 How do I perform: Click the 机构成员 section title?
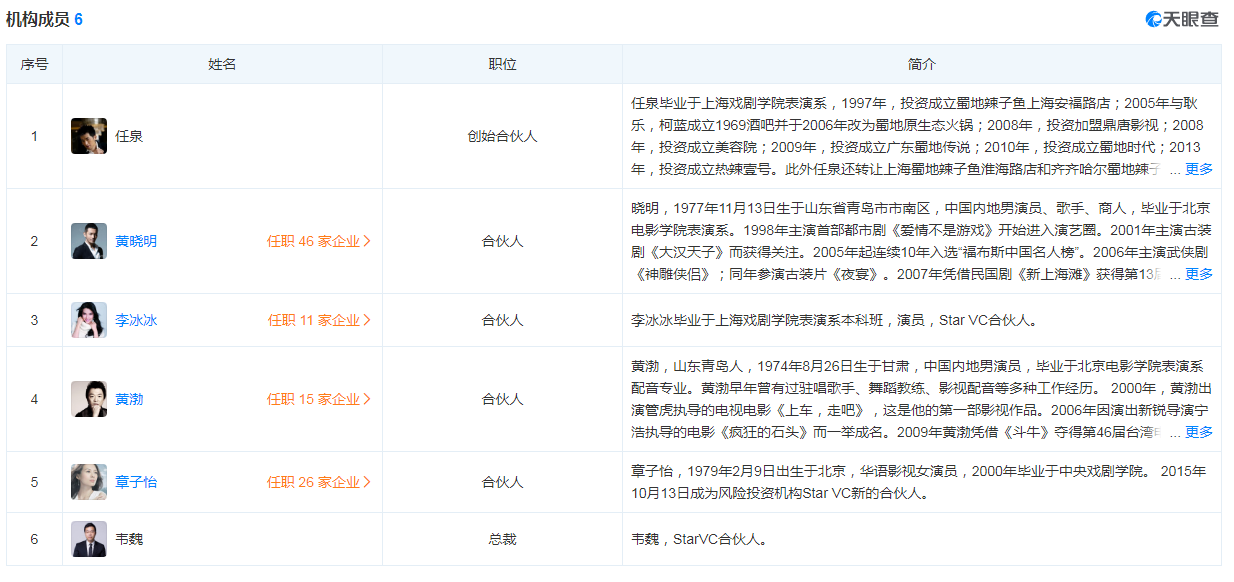(38, 19)
